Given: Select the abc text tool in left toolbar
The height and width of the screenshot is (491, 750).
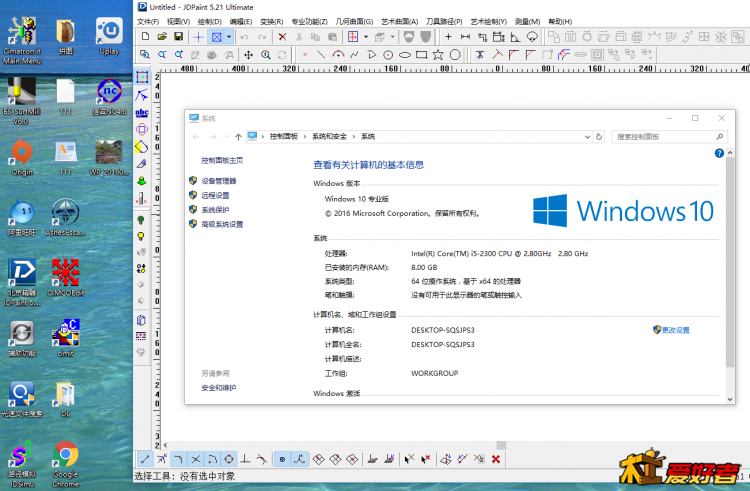Looking at the screenshot, I should [142, 113].
